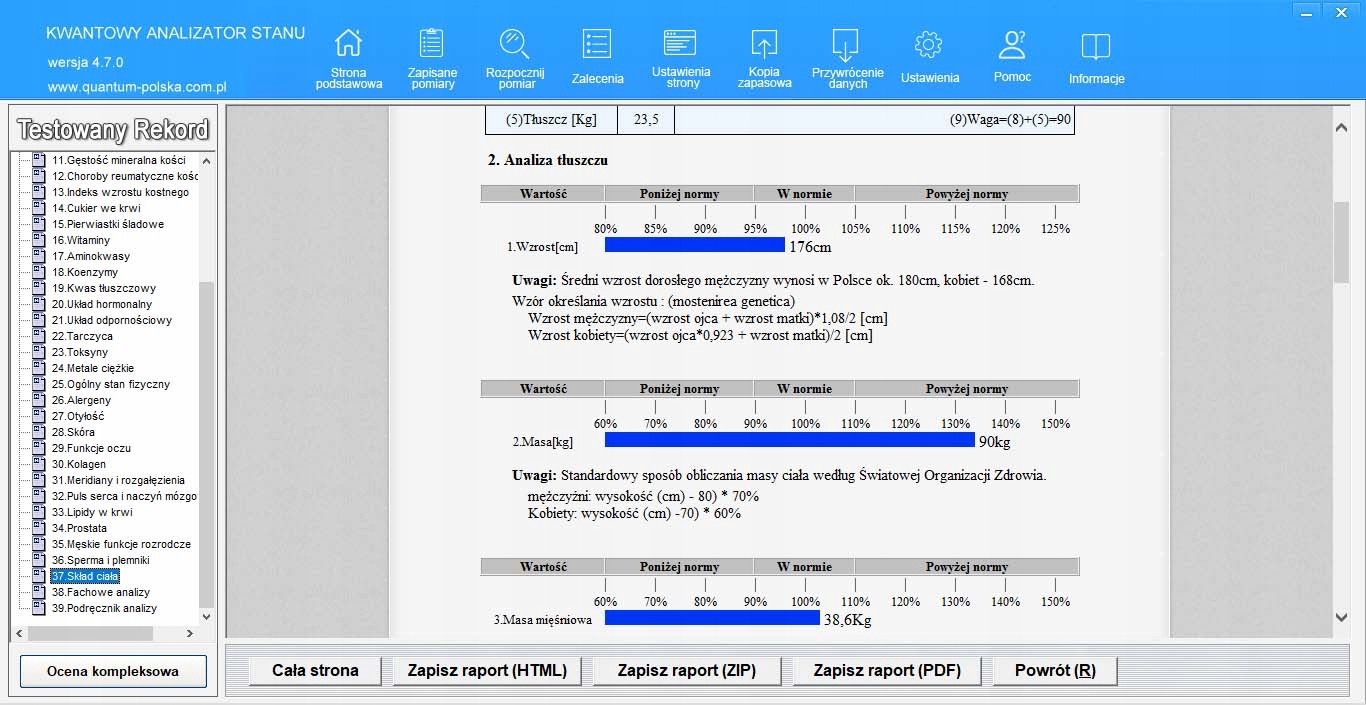1366x705 pixels.
Task: Open the Ocena kompleksowa assessment
Action: click(x=113, y=672)
